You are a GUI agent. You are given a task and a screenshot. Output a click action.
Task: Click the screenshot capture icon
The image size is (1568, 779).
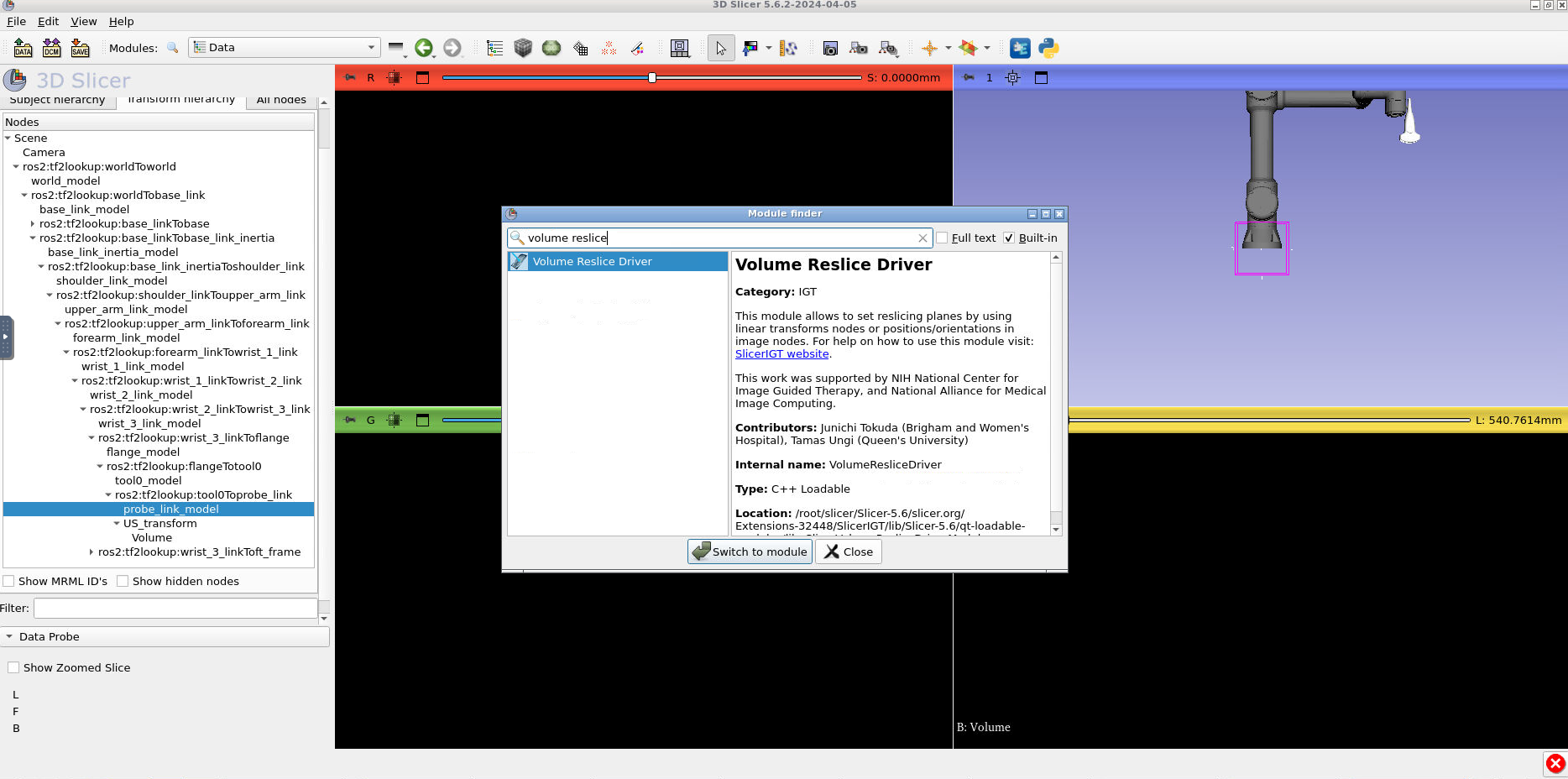click(830, 48)
